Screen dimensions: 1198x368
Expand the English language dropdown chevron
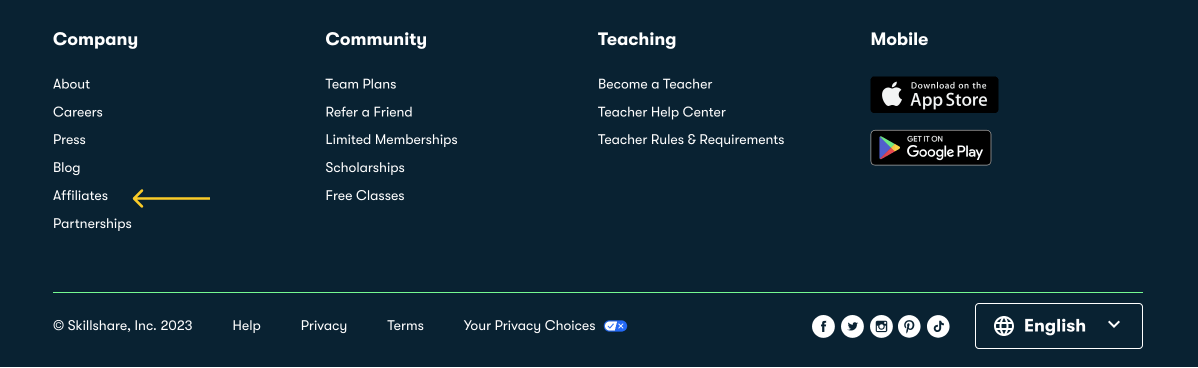click(x=1114, y=324)
